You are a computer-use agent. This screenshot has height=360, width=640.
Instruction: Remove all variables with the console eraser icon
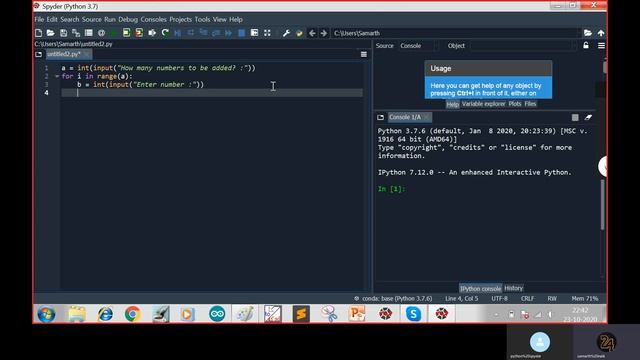pos(588,118)
